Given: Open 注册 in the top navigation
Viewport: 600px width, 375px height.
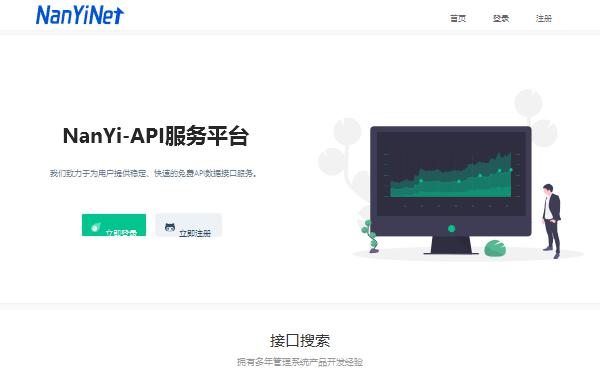Looking at the screenshot, I should [x=543, y=18].
